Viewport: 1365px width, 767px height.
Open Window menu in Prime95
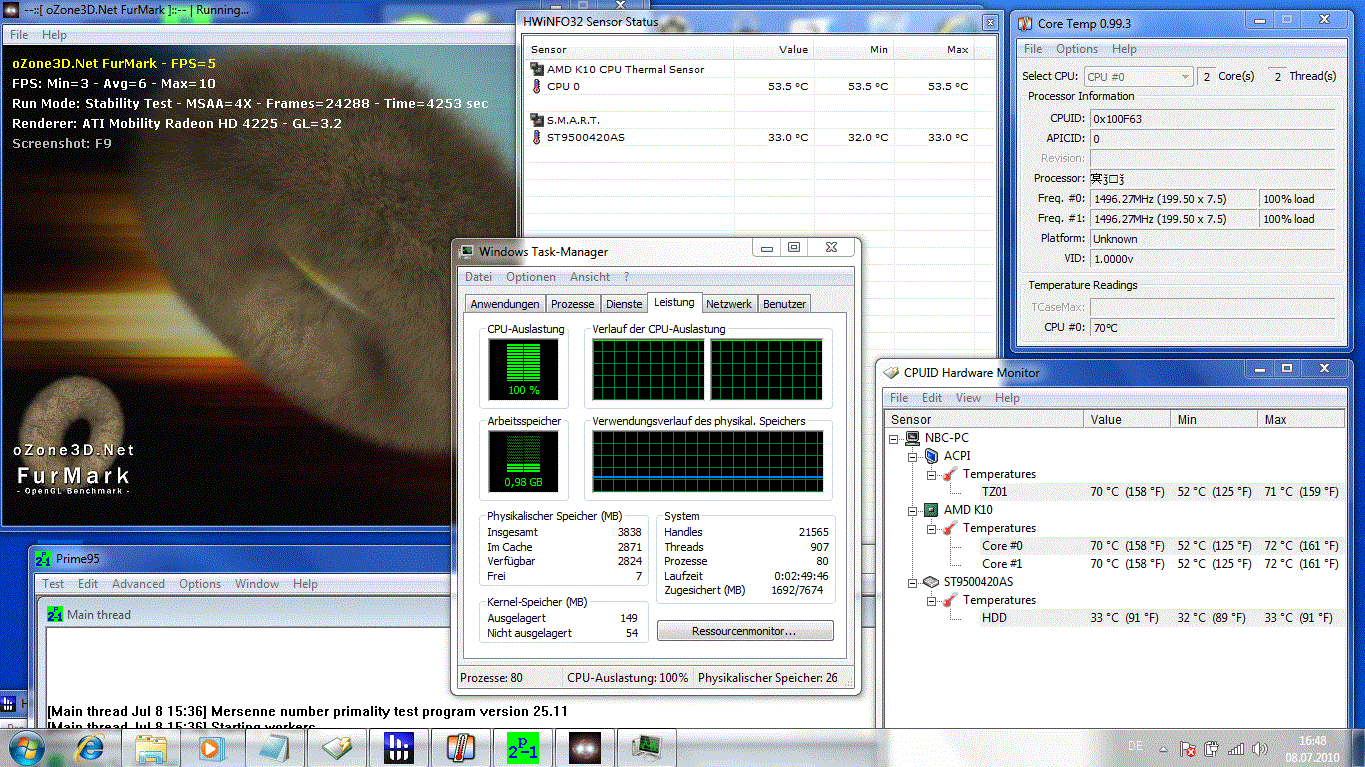point(257,584)
